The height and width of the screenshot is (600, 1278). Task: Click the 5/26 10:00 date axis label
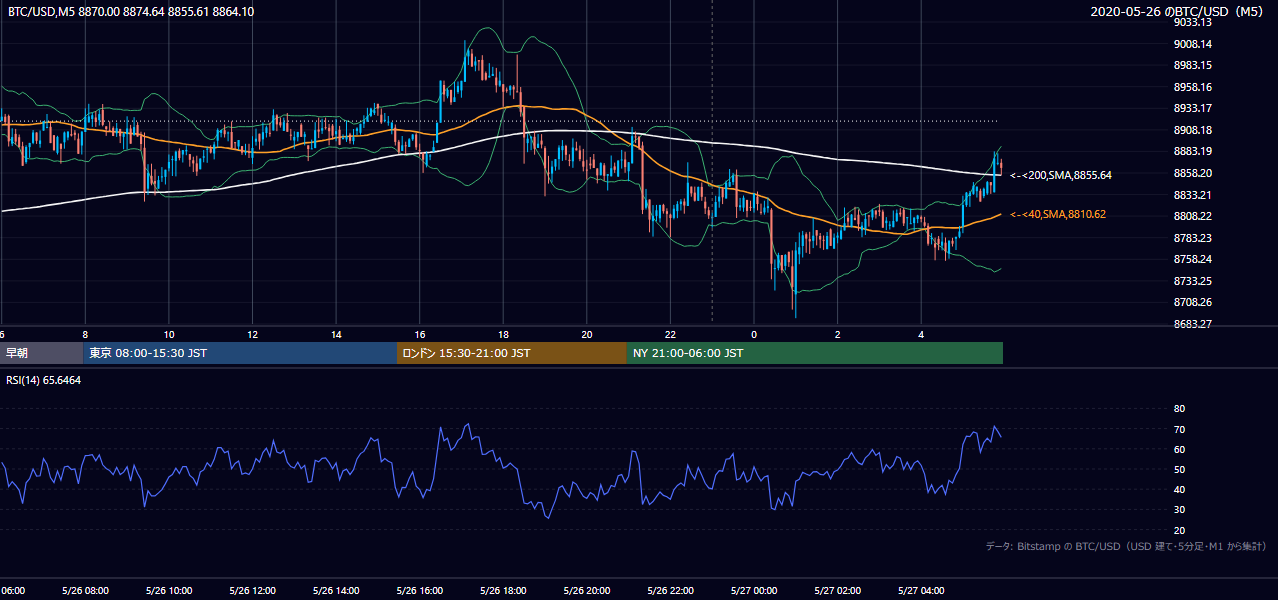point(169,591)
